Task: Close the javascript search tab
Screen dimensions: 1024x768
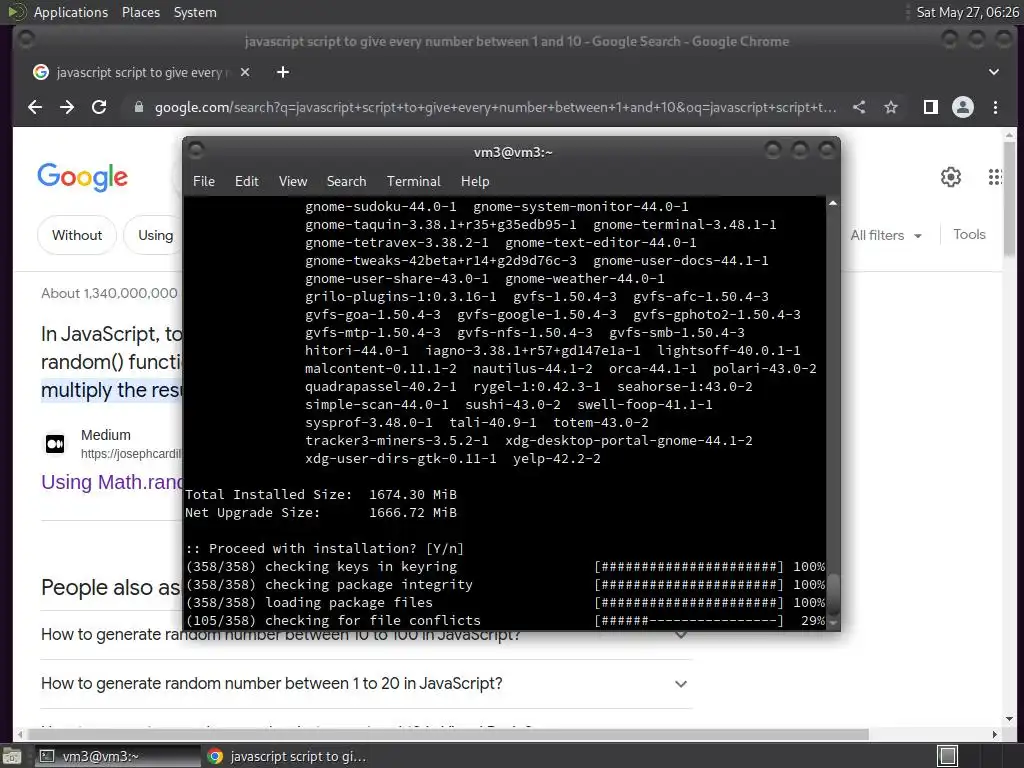Action: [245, 72]
